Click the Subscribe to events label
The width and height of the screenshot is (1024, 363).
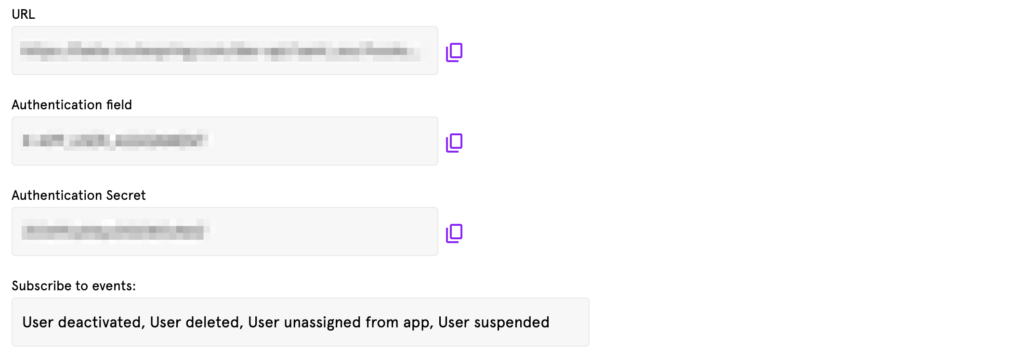[x=74, y=285]
